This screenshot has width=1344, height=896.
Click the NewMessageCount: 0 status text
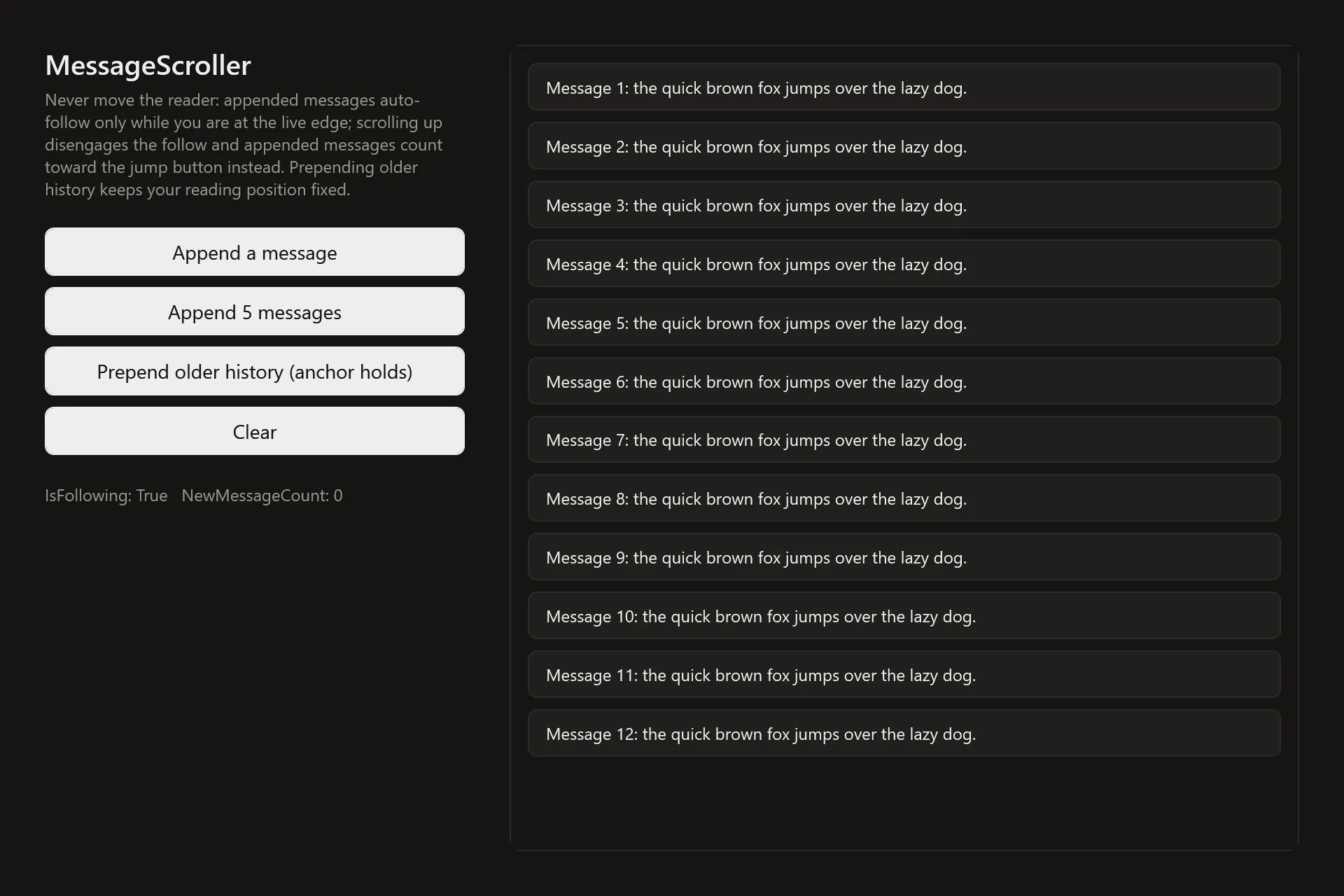[262, 496]
